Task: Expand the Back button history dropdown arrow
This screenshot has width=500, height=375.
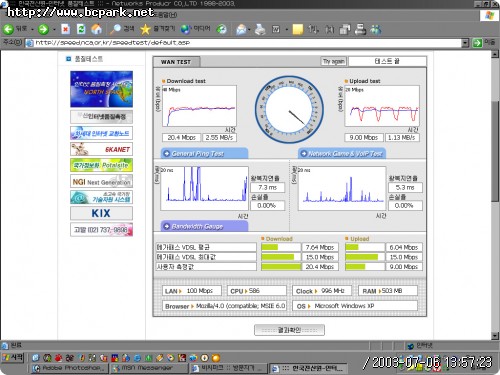Action: tap(32, 30)
